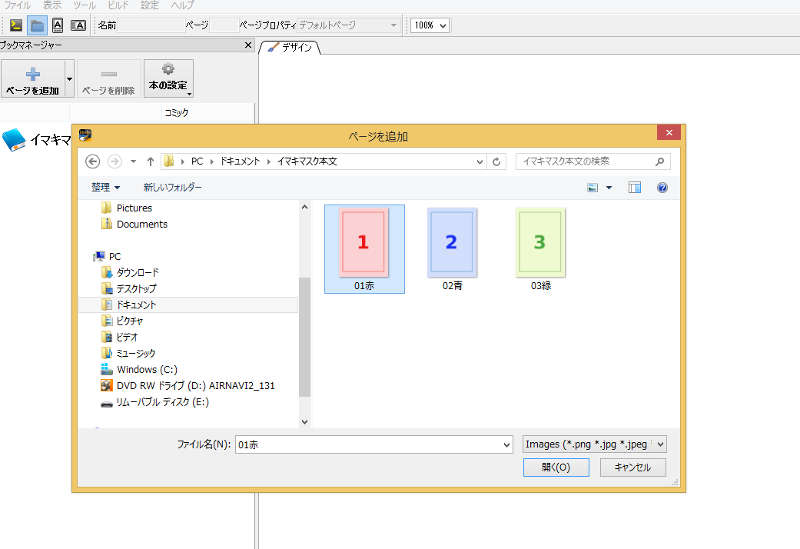Viewport: 800px width, 549px height.
Task: Click the up-one-level arrow in dialog
Action: pyautogui.click(x=150, y=162)
